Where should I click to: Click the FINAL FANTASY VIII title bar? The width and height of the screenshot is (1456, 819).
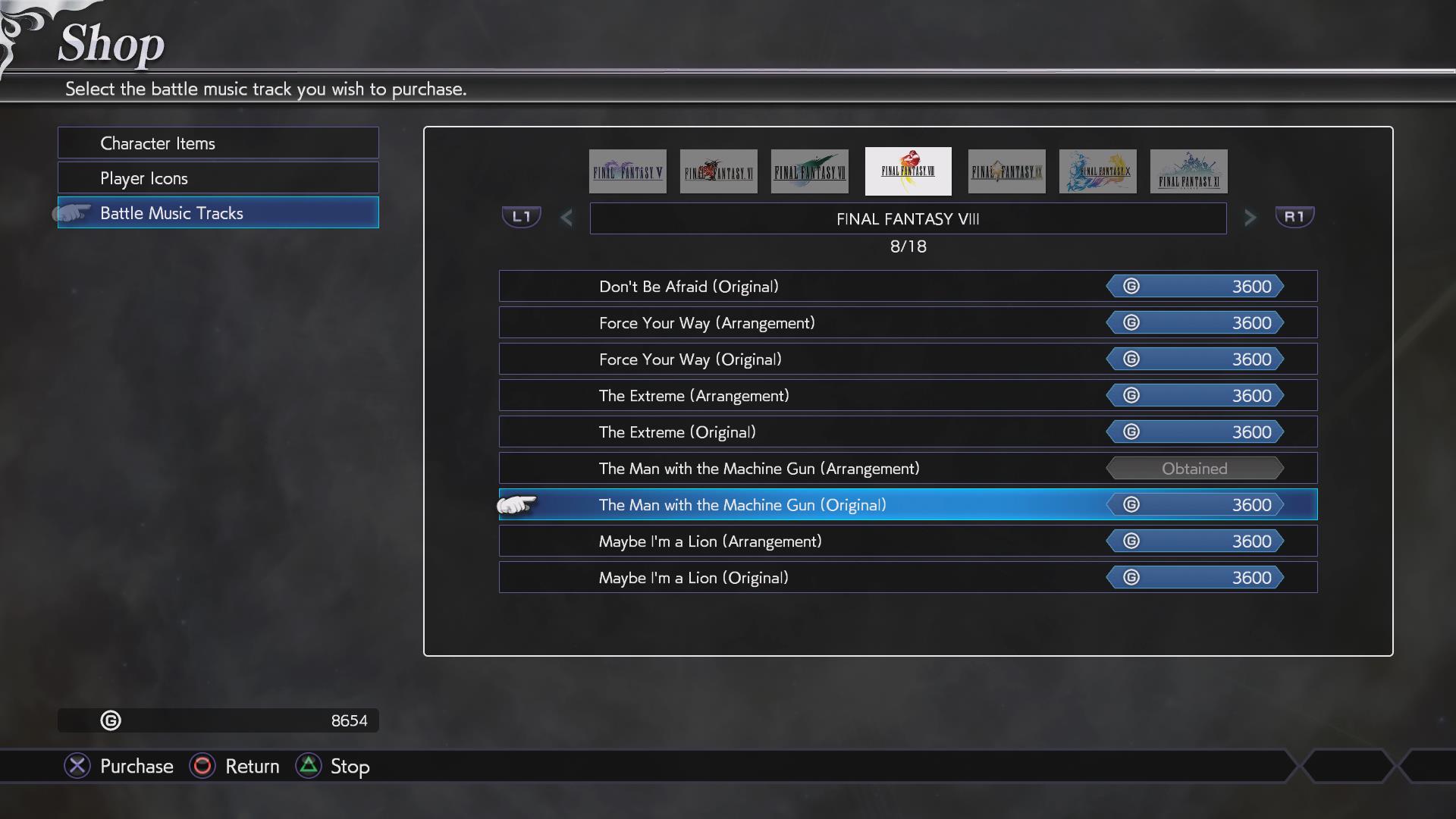coord(908,218)
